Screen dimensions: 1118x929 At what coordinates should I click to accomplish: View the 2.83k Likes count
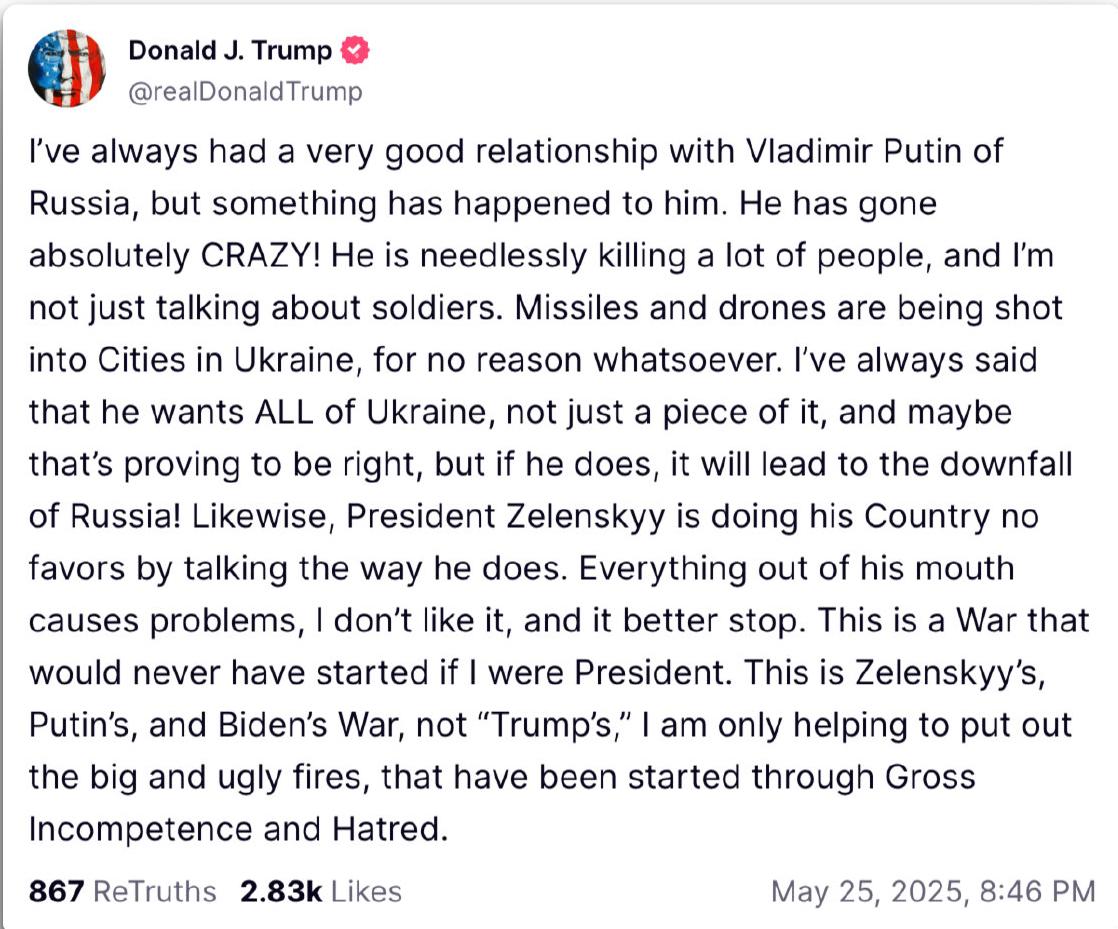(281, 891)
